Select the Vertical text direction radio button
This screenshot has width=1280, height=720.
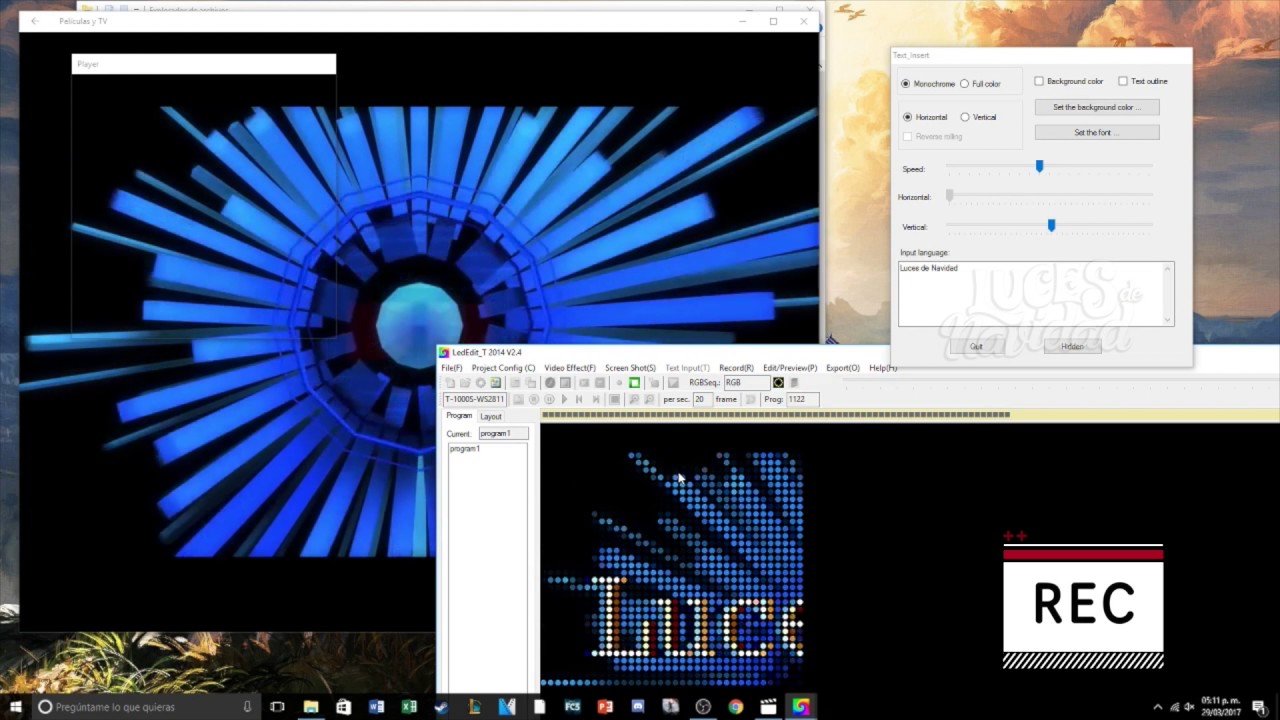pos(965,117)
